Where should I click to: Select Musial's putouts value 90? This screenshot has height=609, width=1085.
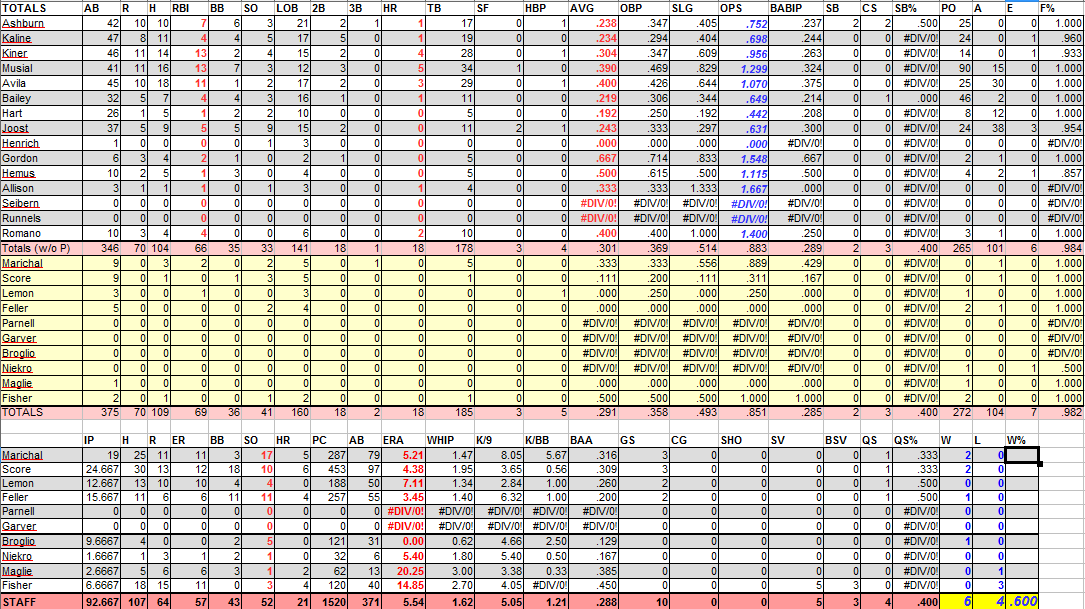(x=956, y=69)
